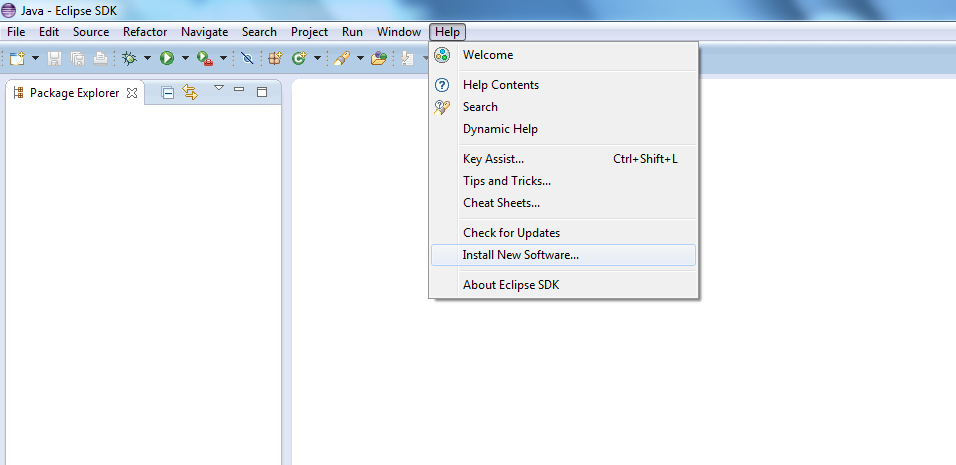
Task: Click the Help Search flashlight icon
Action: tap(442, 107)
